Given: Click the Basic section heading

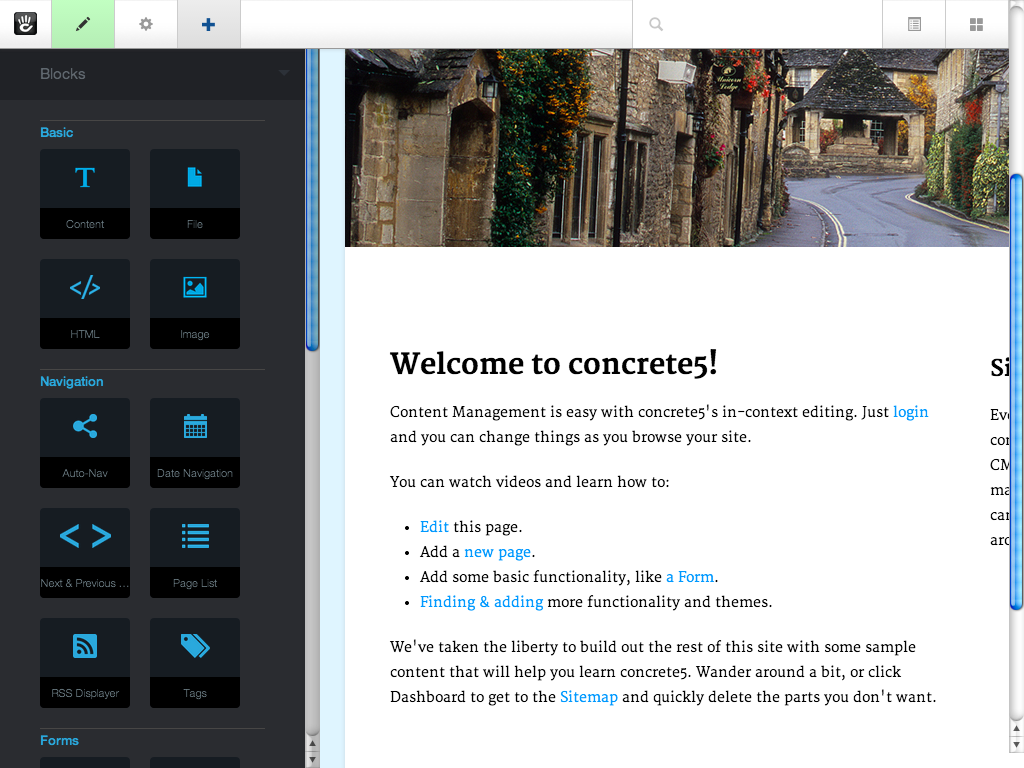Looking at the screenshot, I should click(57, 133).
